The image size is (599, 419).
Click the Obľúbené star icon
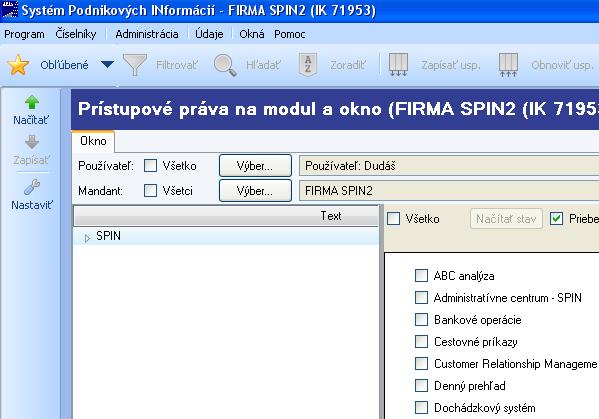pyautogui.click(x=18, y=65)
